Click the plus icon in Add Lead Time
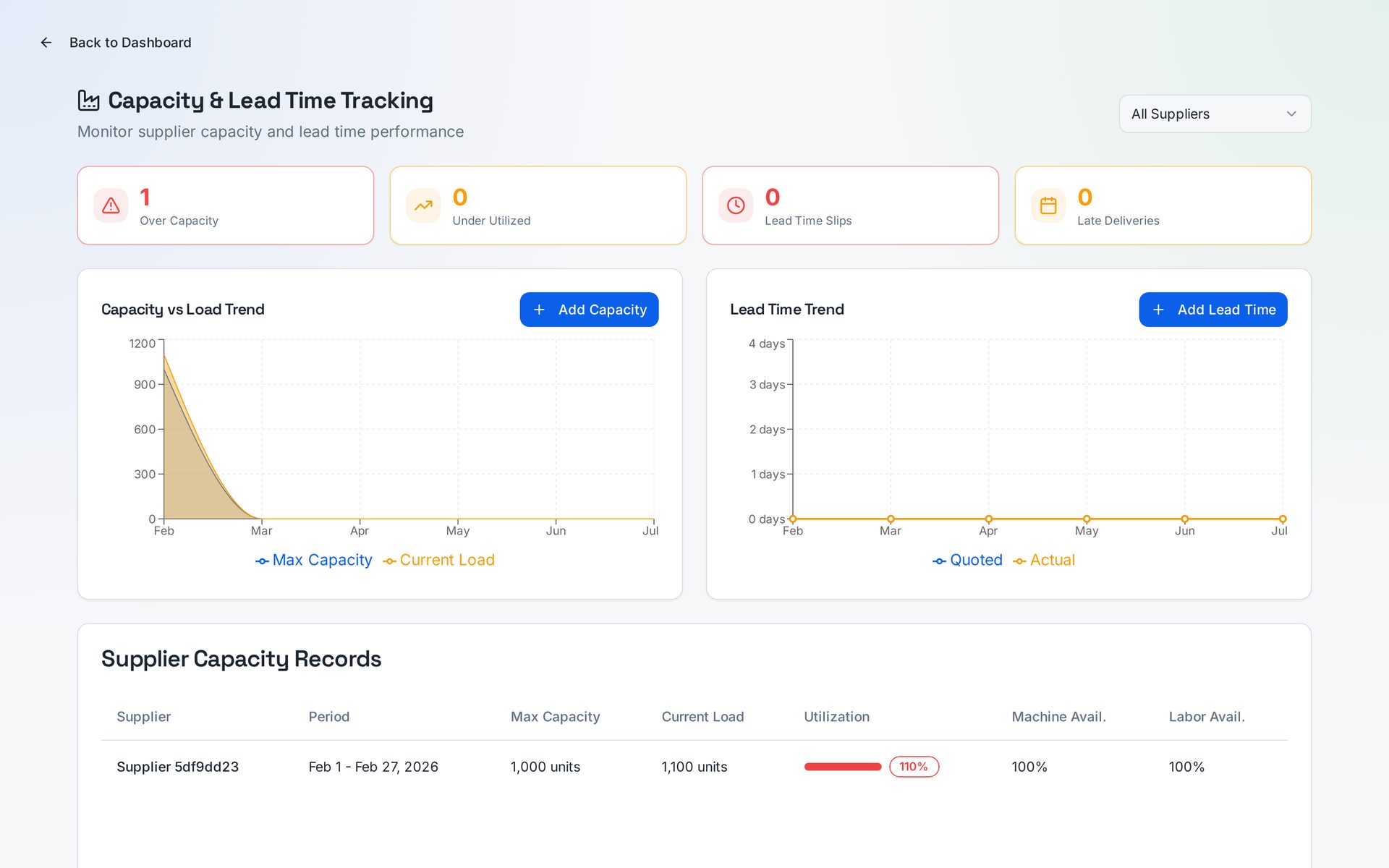 coord(1158,310)
